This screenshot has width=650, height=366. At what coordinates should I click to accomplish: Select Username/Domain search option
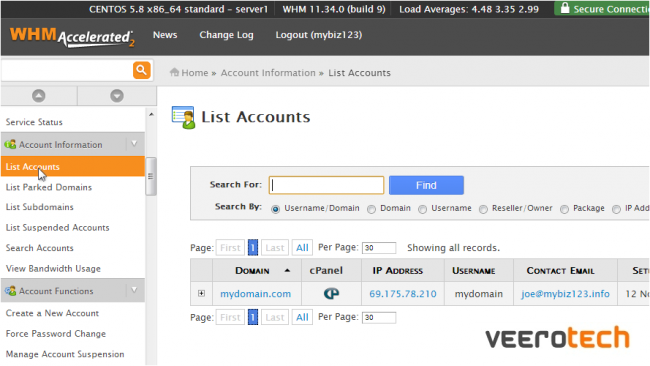point(275,209)
